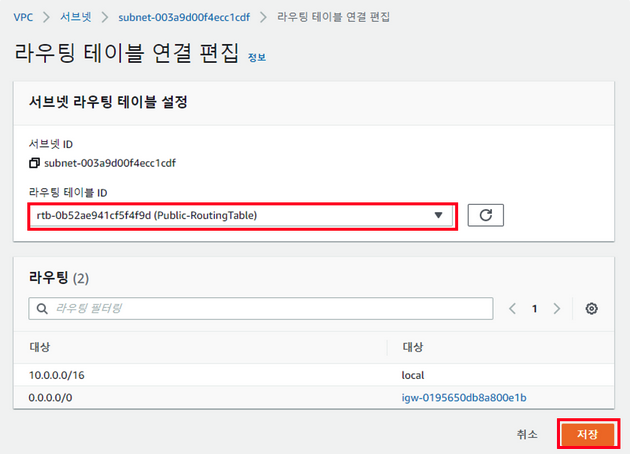Click the 대상 header above local
The image size is (633, 454).
point(413,346)
